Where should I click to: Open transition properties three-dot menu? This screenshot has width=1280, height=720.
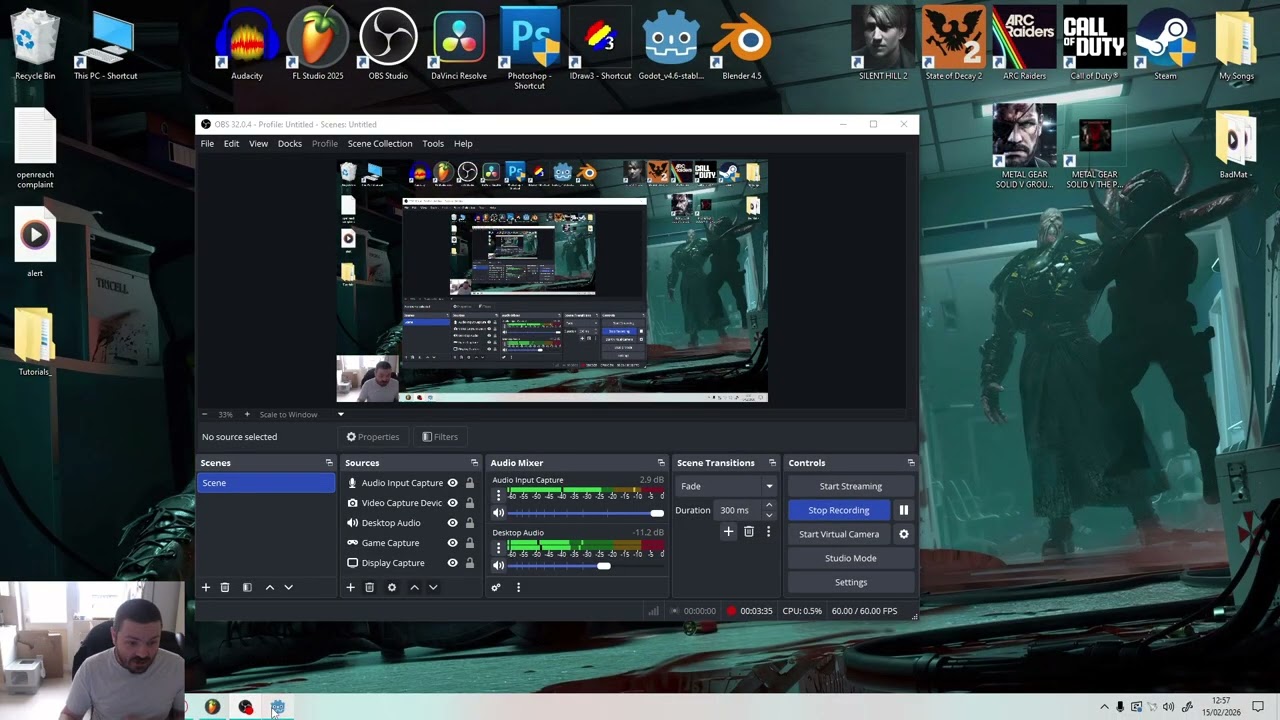coord(768,532)
